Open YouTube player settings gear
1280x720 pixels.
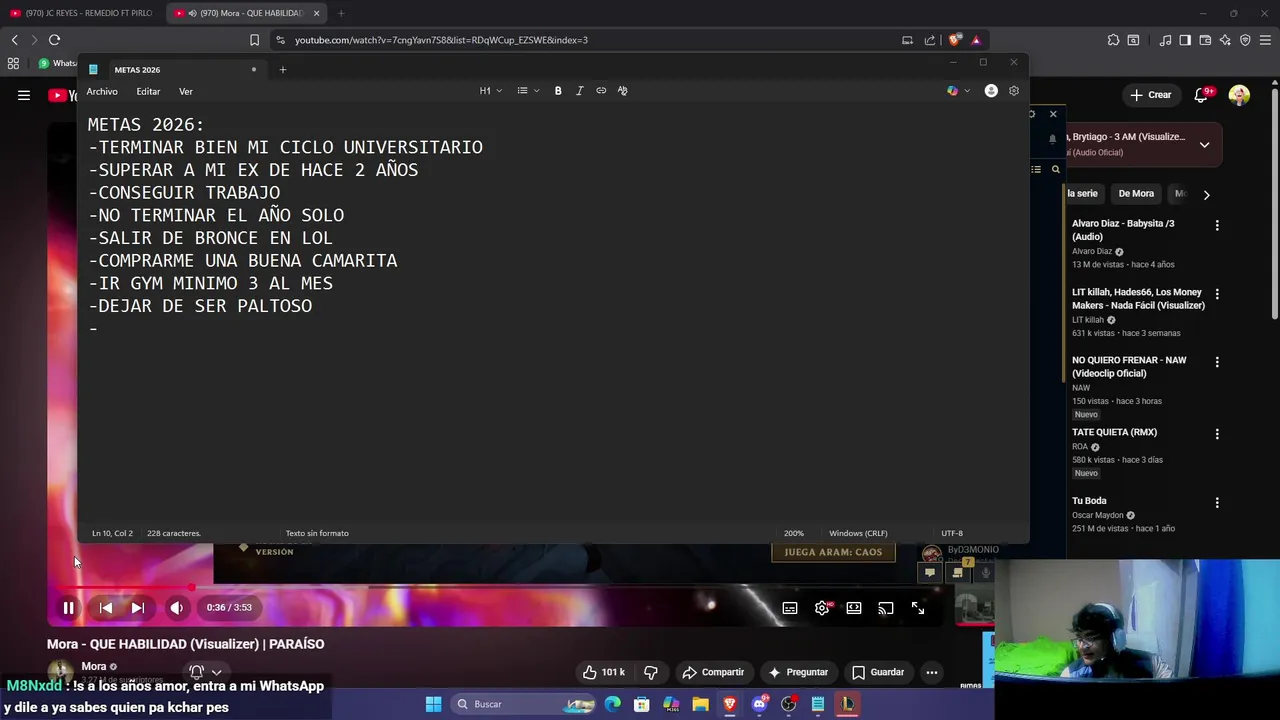tap(822, 608)
